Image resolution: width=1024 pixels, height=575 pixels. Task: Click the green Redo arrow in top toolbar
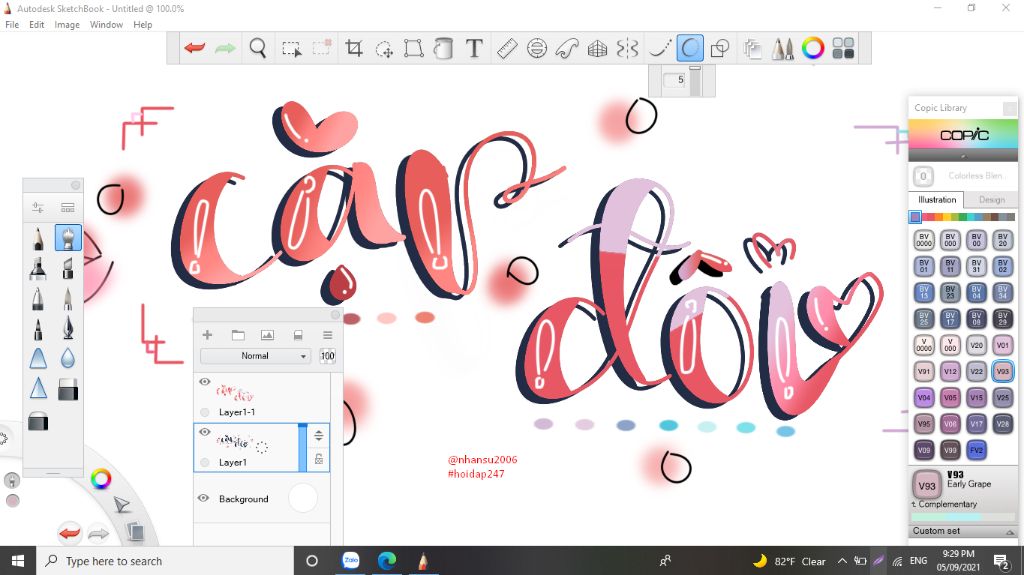click(225, 48)
